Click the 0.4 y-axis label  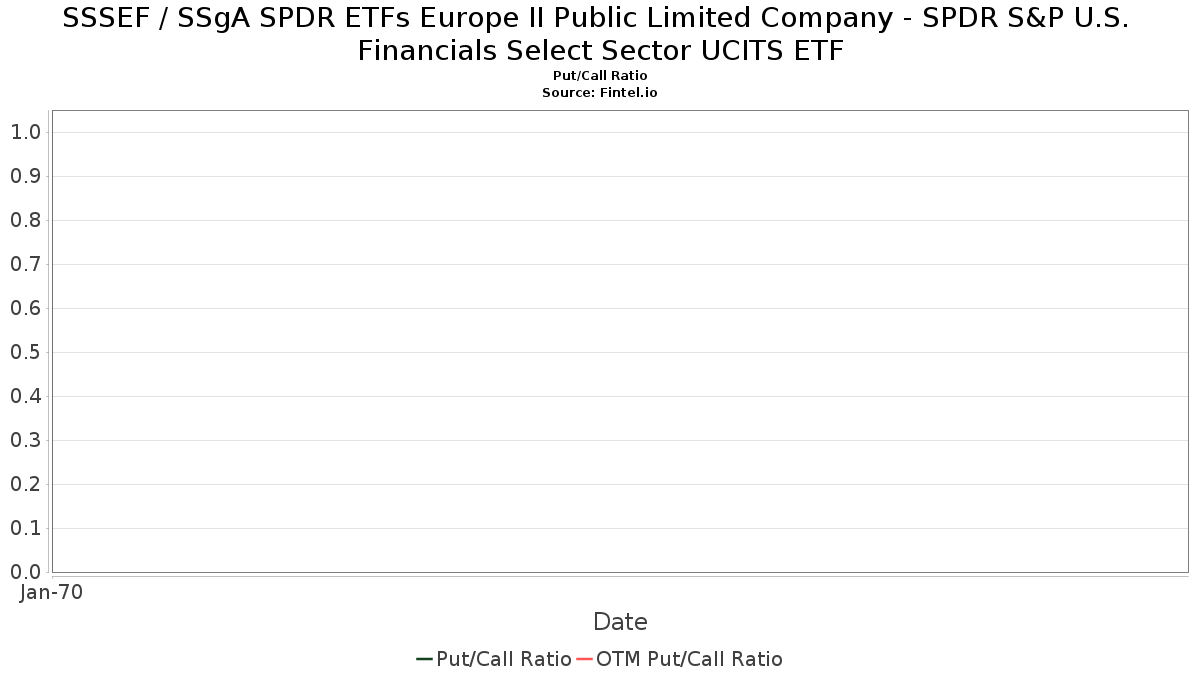click(25, 396)
